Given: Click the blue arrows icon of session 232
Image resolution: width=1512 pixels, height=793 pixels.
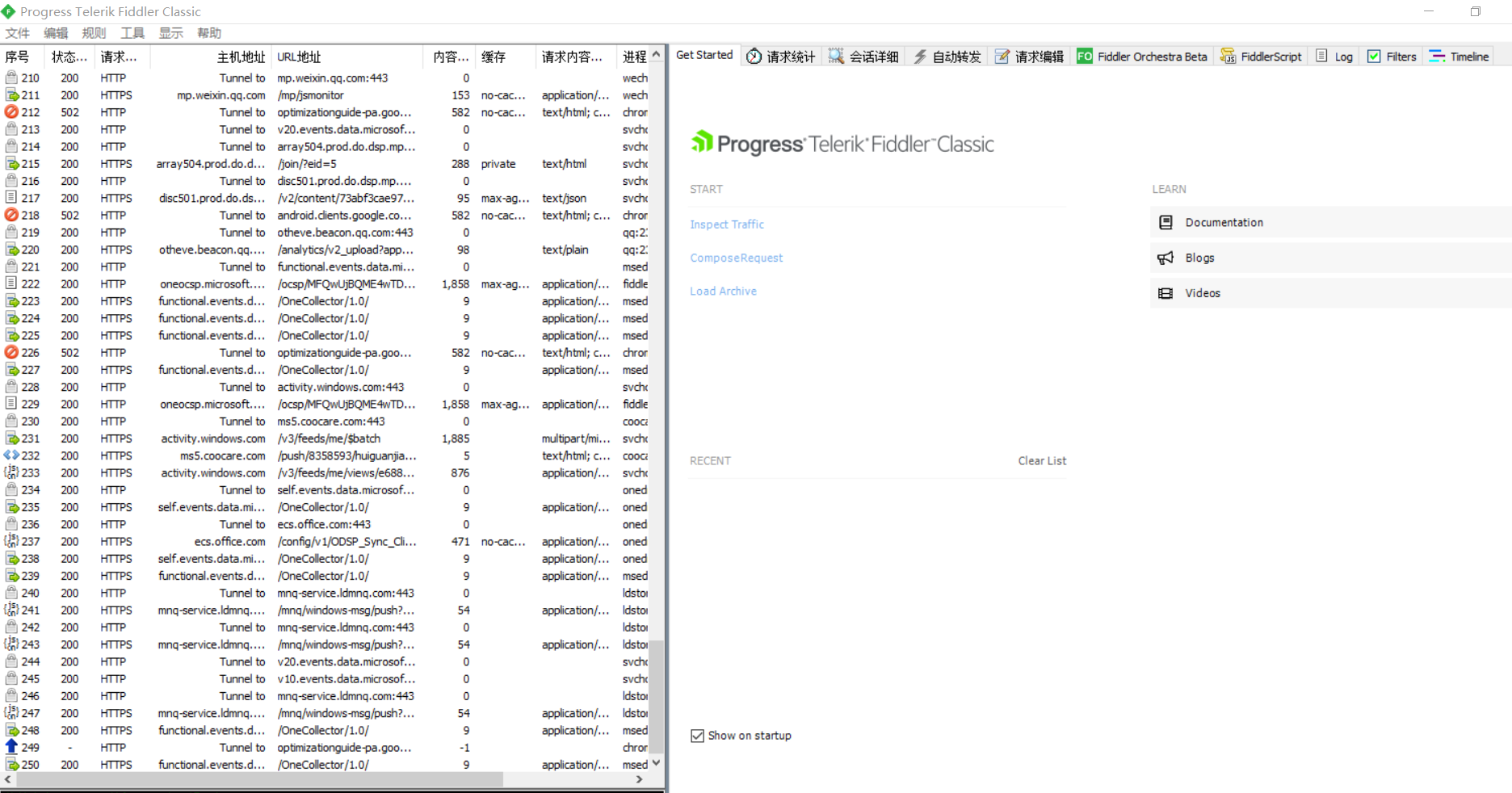Looking at the screenshot, I should pos(11,455).
